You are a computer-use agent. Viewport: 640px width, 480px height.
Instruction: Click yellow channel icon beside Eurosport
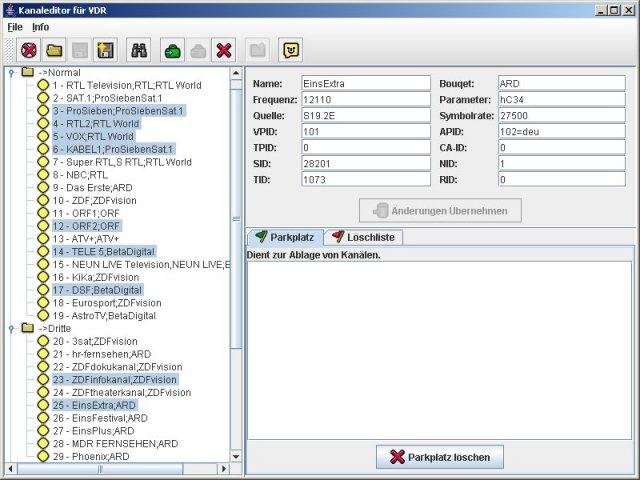[43, 302]
